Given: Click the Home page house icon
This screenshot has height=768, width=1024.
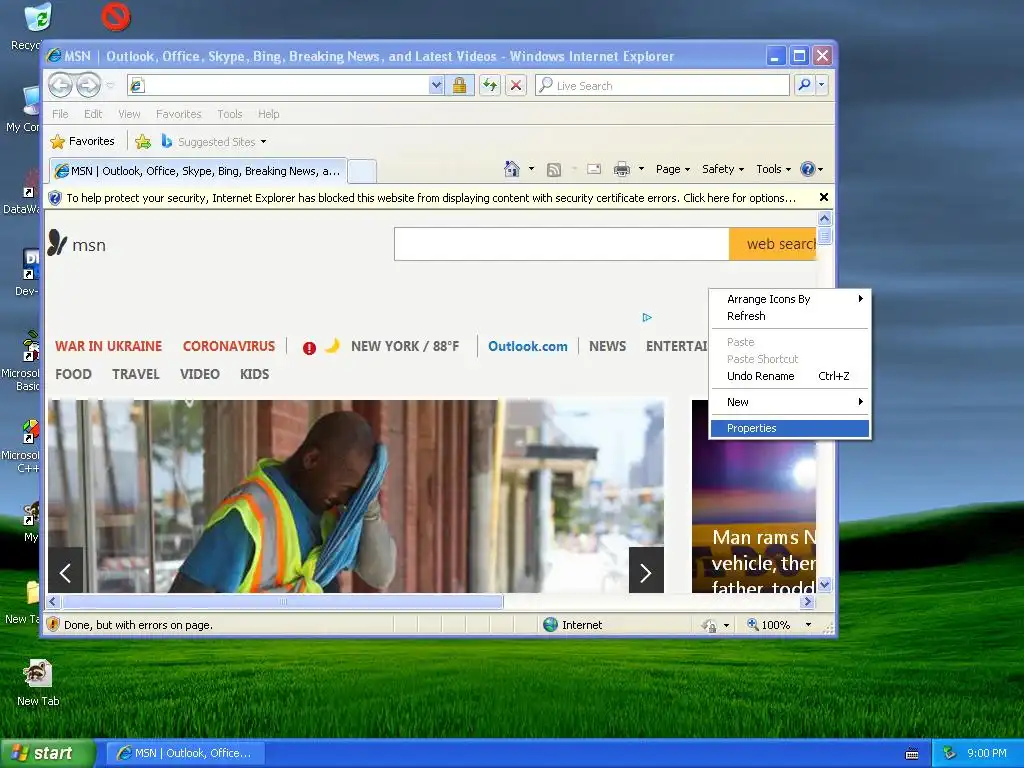Looking at the screenshot, I should click(512, 169).
